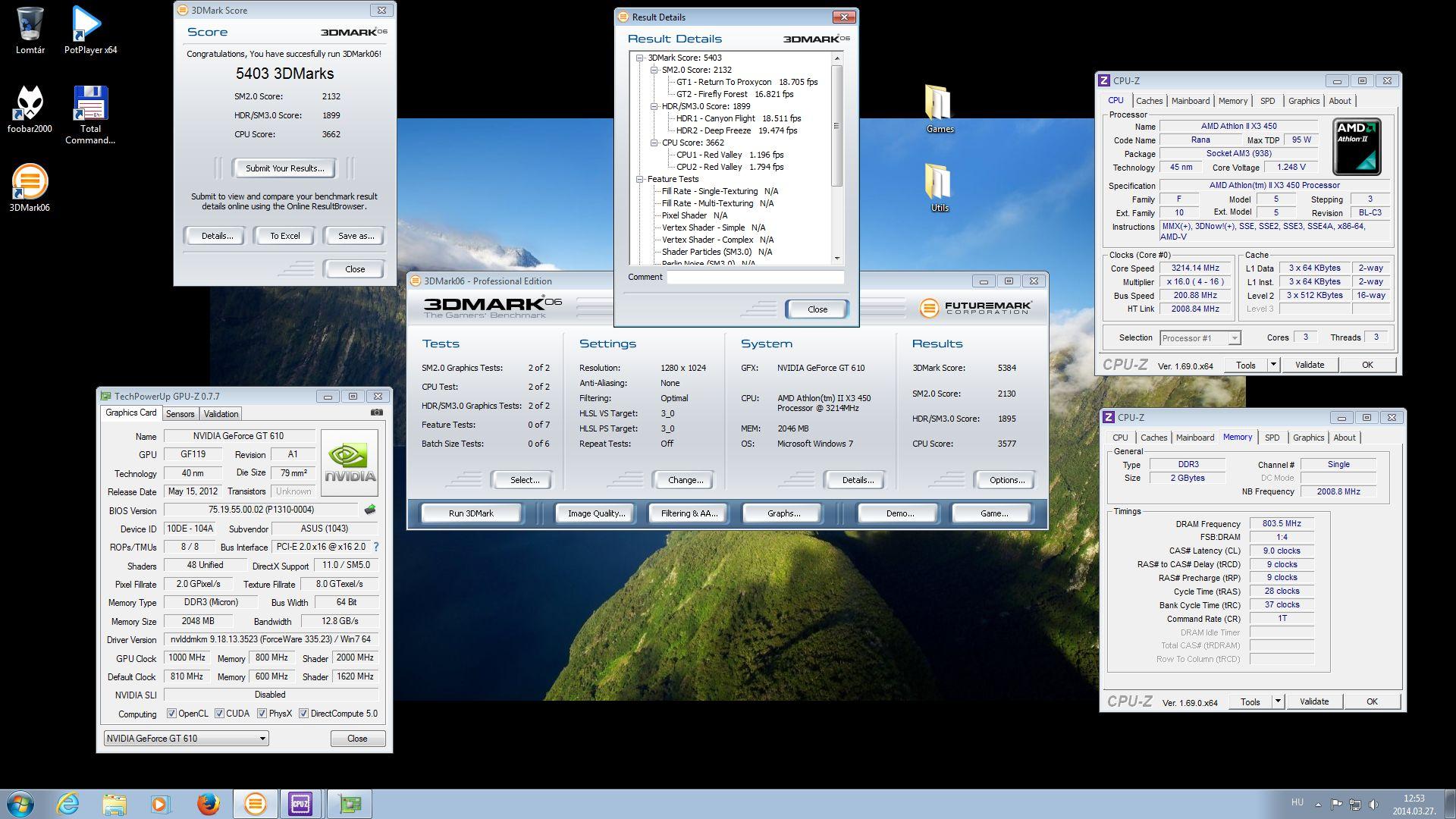Select the Utils folder on desktop
Image resolution: width=1456 pixels, height=819 pixels.
click(x=940, y=187)
